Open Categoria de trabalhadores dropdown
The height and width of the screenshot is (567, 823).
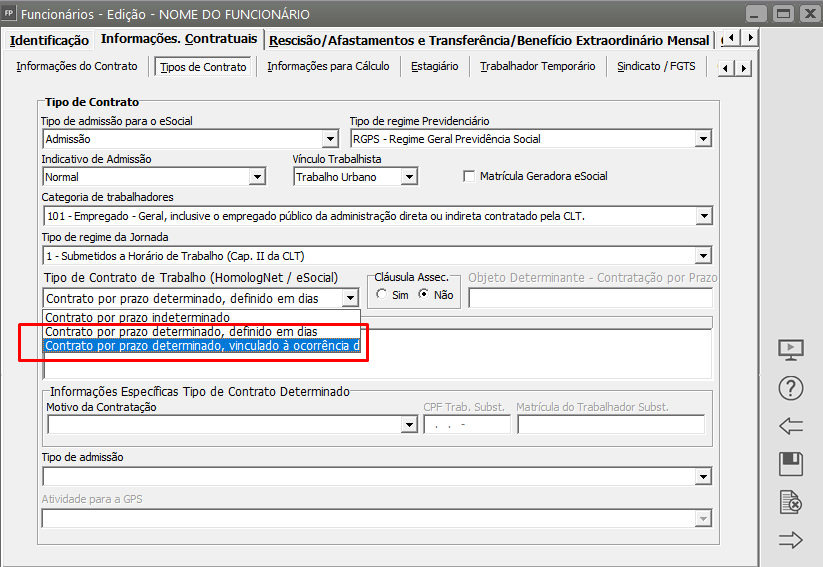(703, 216)
